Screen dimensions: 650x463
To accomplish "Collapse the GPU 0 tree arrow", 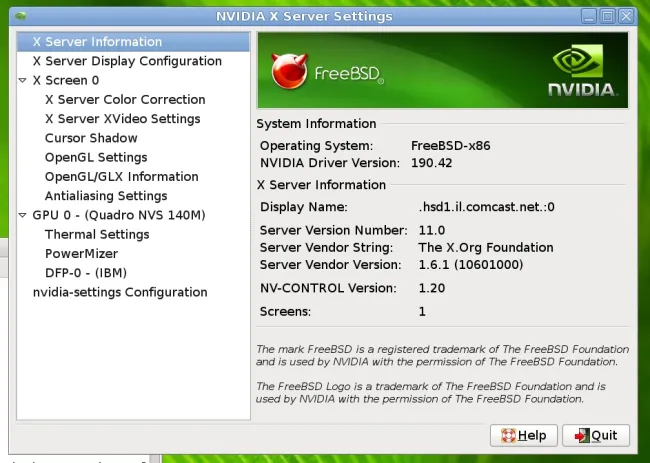I will [23, 215].
